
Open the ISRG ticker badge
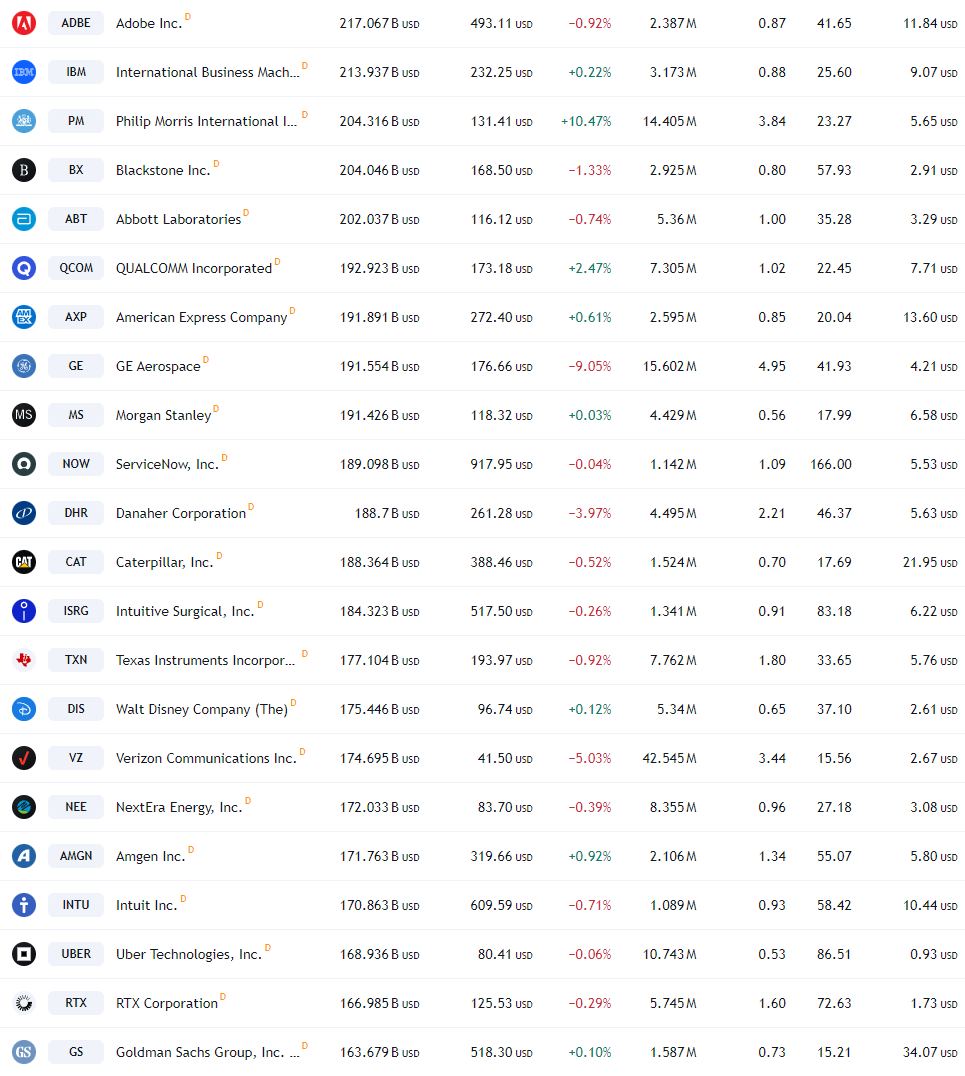76,611
